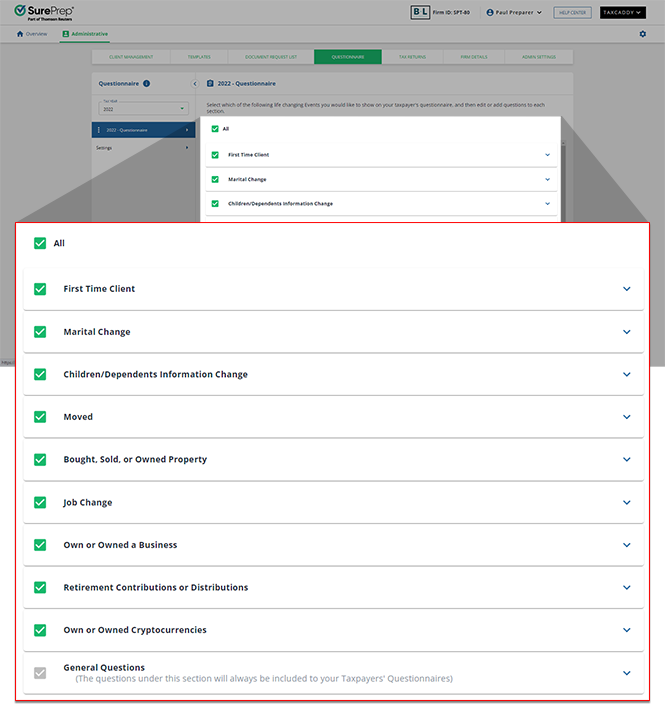Click the Paul Preparer user avatar icon
The height and width of the screenshot is (707, 665).
tap(490, 13)
